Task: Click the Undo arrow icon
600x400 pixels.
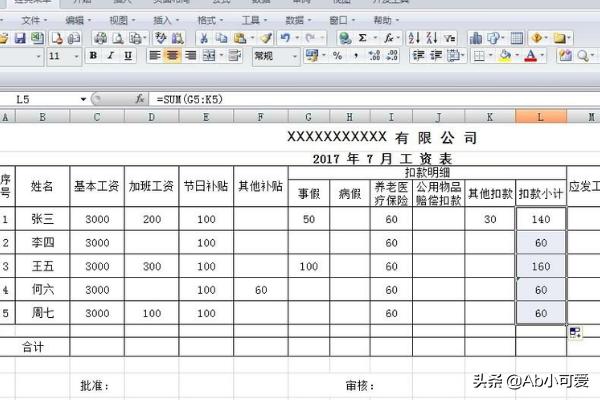Action: tap(285, 38)
